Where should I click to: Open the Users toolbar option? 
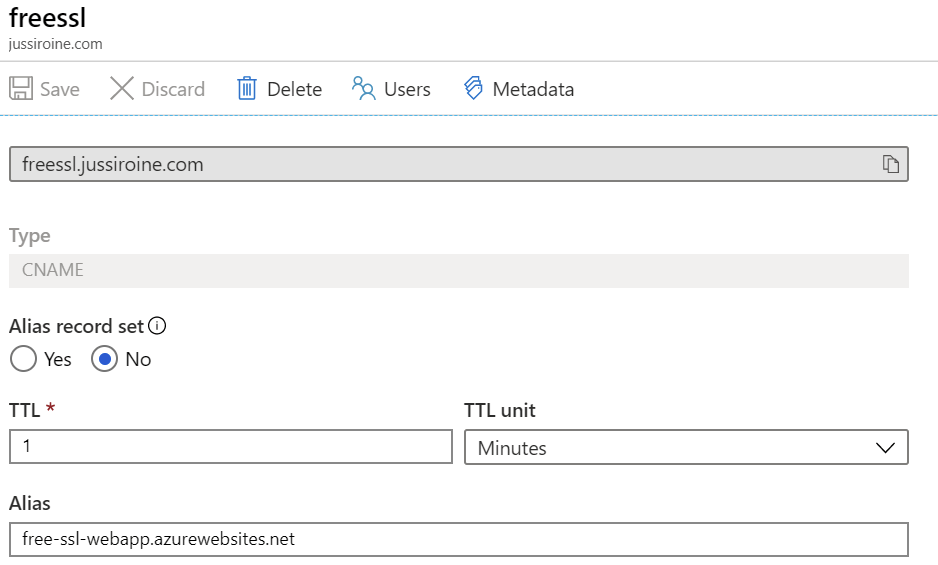(407, 89)
